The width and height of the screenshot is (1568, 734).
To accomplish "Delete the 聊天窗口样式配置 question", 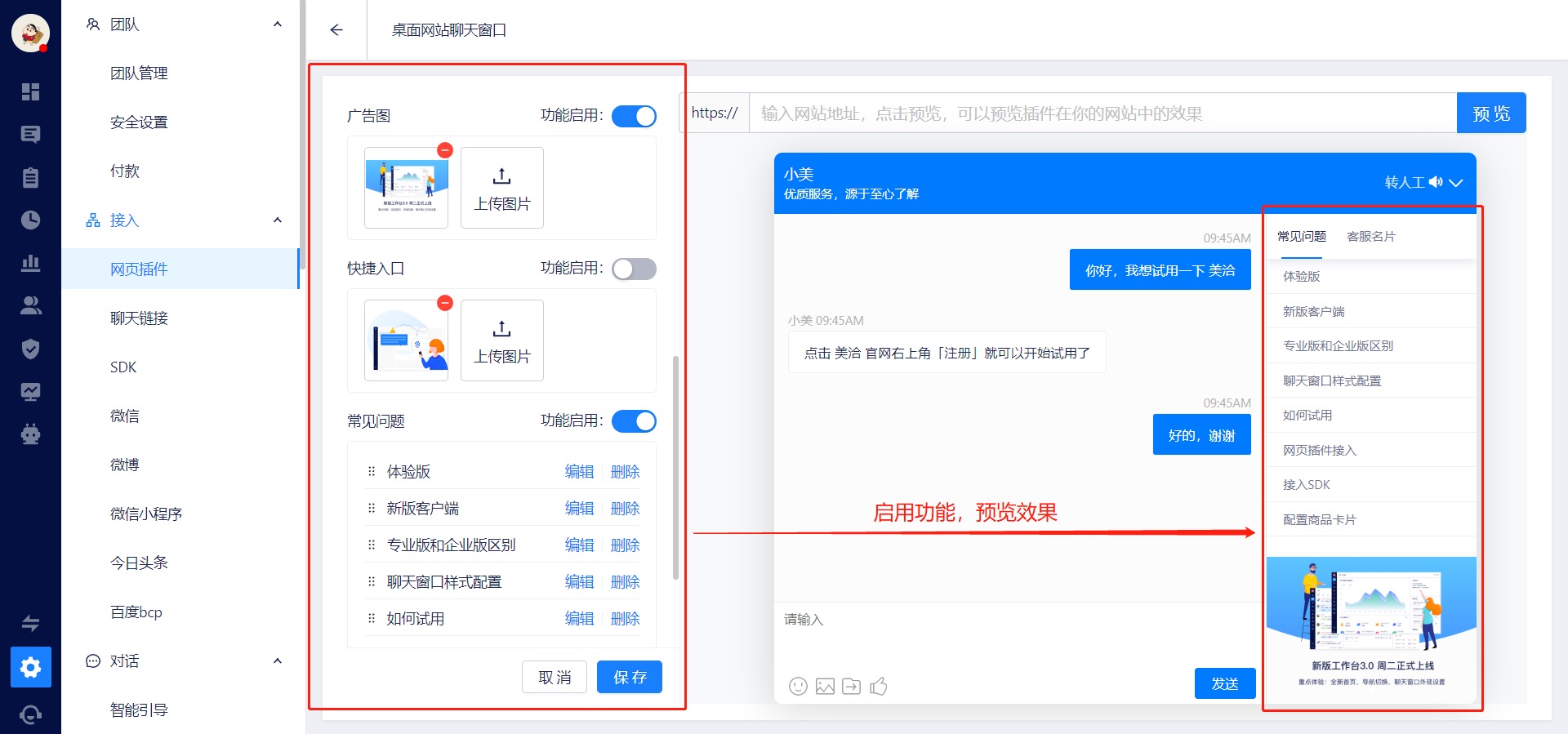I will pyautogui.click(x=625, y=582).
